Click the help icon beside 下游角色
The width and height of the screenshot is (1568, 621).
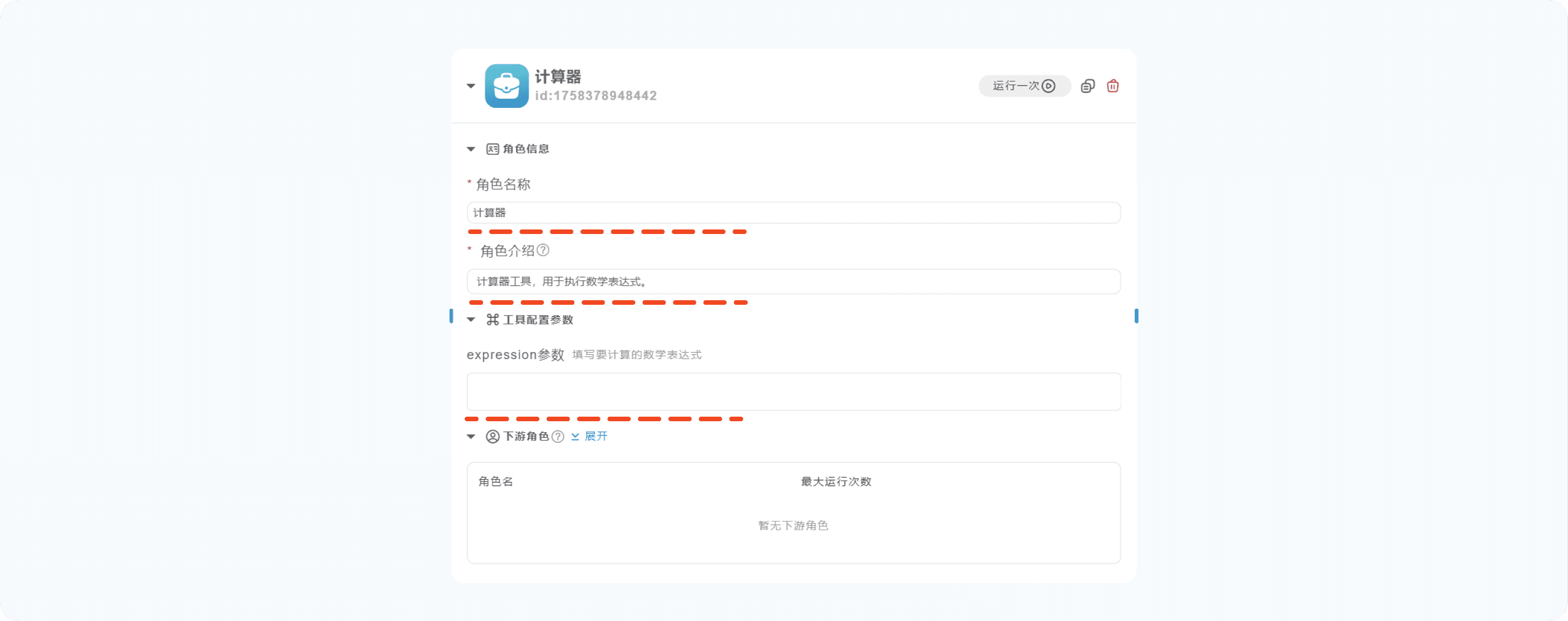pyautogui.click(x=558, y=437)
